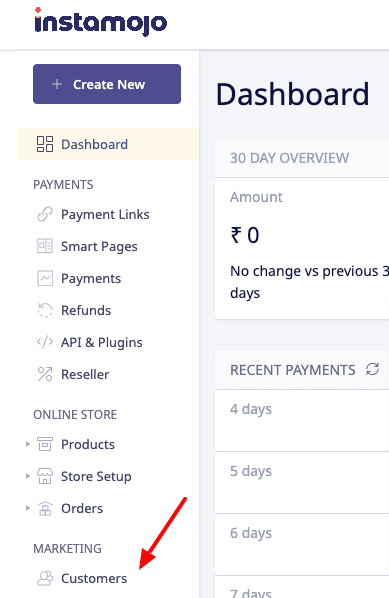Click the Dashboard grid icon
This screenshot has height=598, width=389.
(45, 144)
